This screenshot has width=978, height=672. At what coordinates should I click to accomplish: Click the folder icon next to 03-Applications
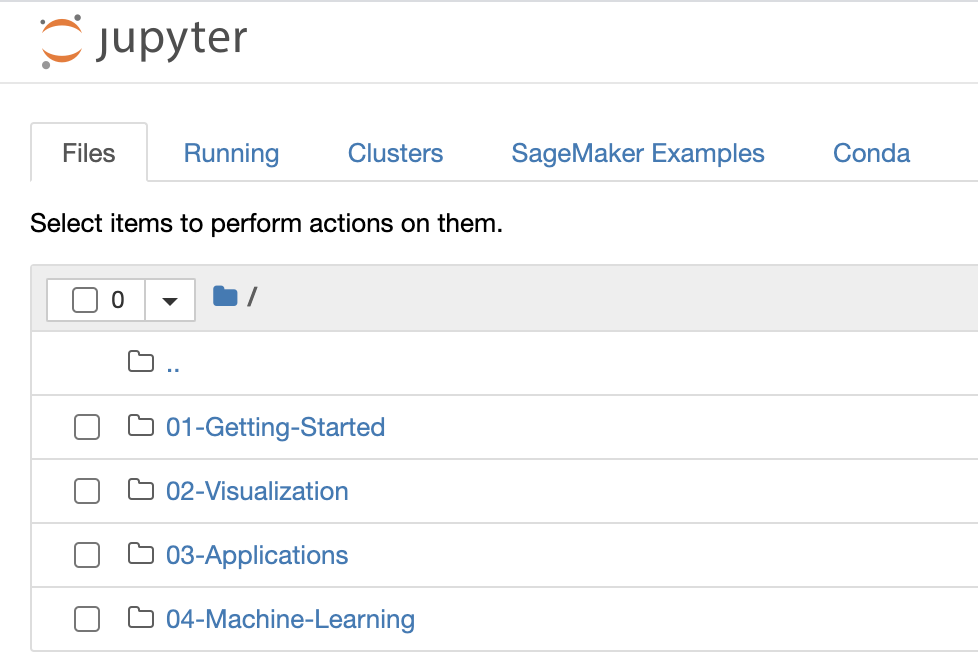[141, 554]
